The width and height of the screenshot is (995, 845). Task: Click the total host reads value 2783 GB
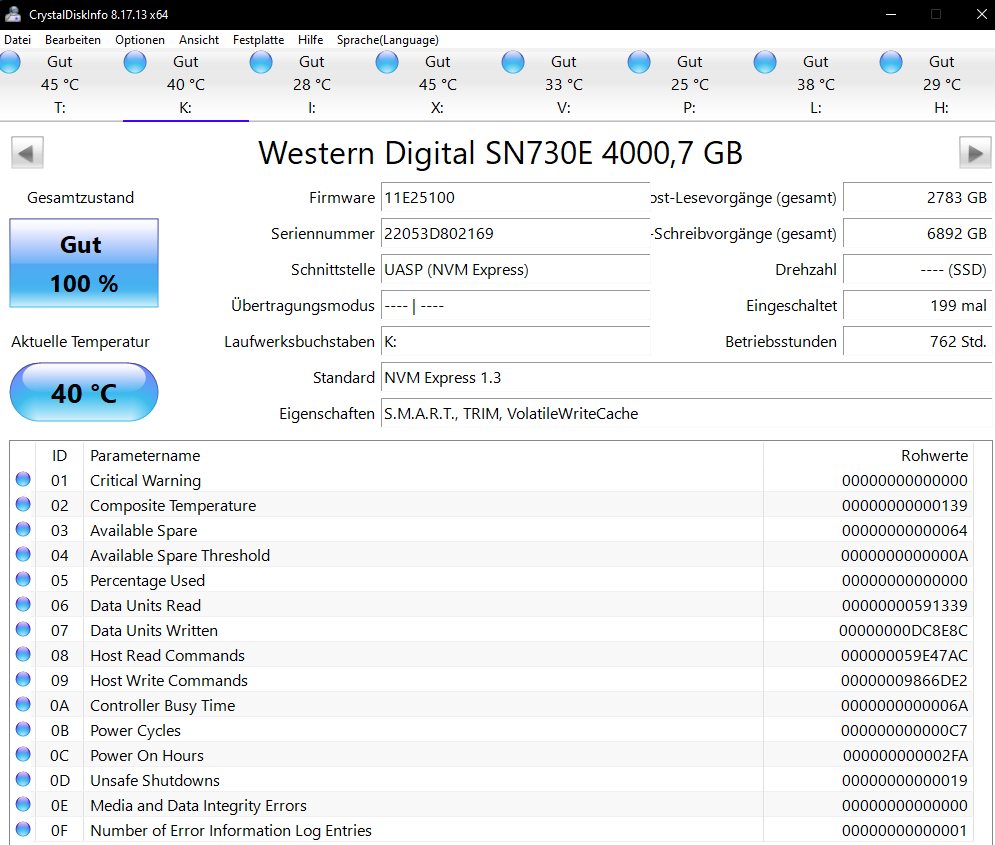[918, 197]
